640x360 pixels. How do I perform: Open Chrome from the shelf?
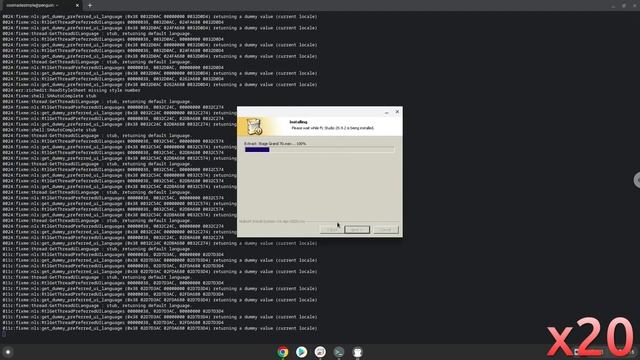tap(282, 352)
